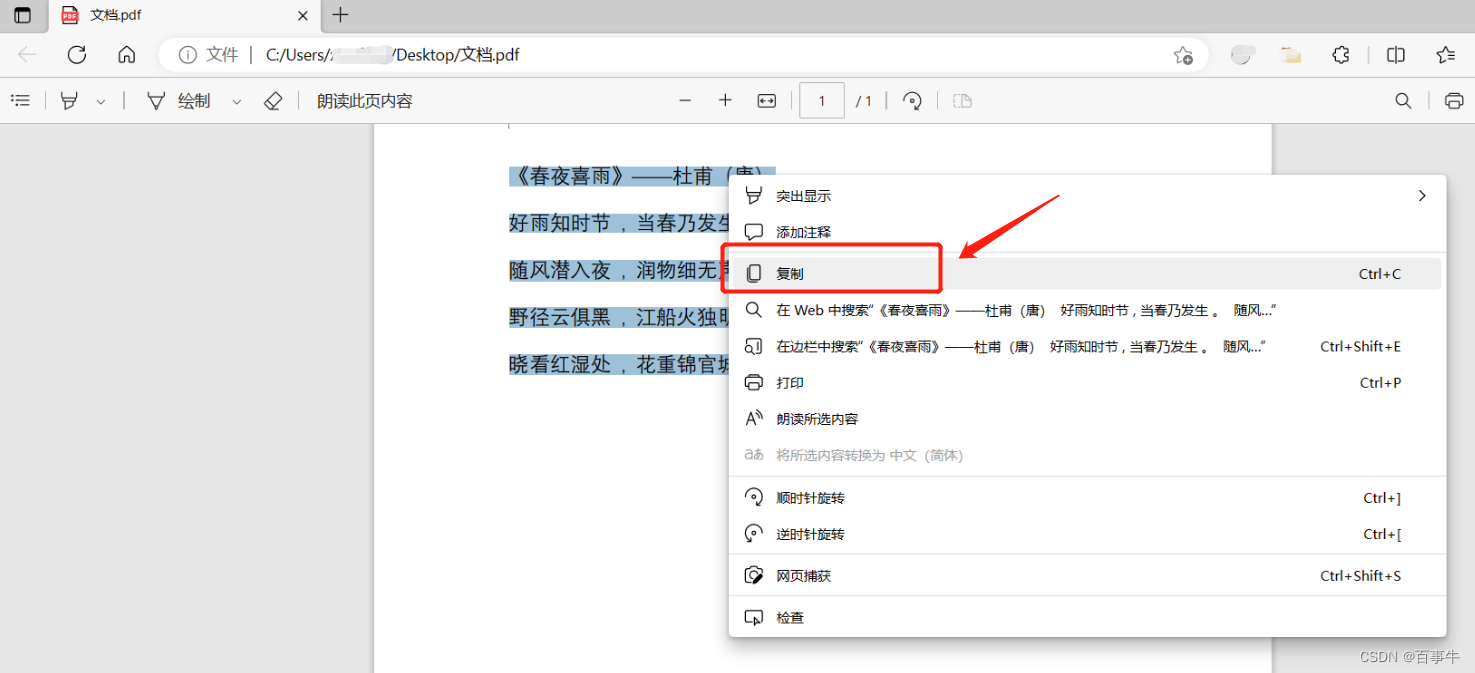The image size is (1475, 673).
Task: Add page to favorites star icon
Action: click(x=1183, y=55)
